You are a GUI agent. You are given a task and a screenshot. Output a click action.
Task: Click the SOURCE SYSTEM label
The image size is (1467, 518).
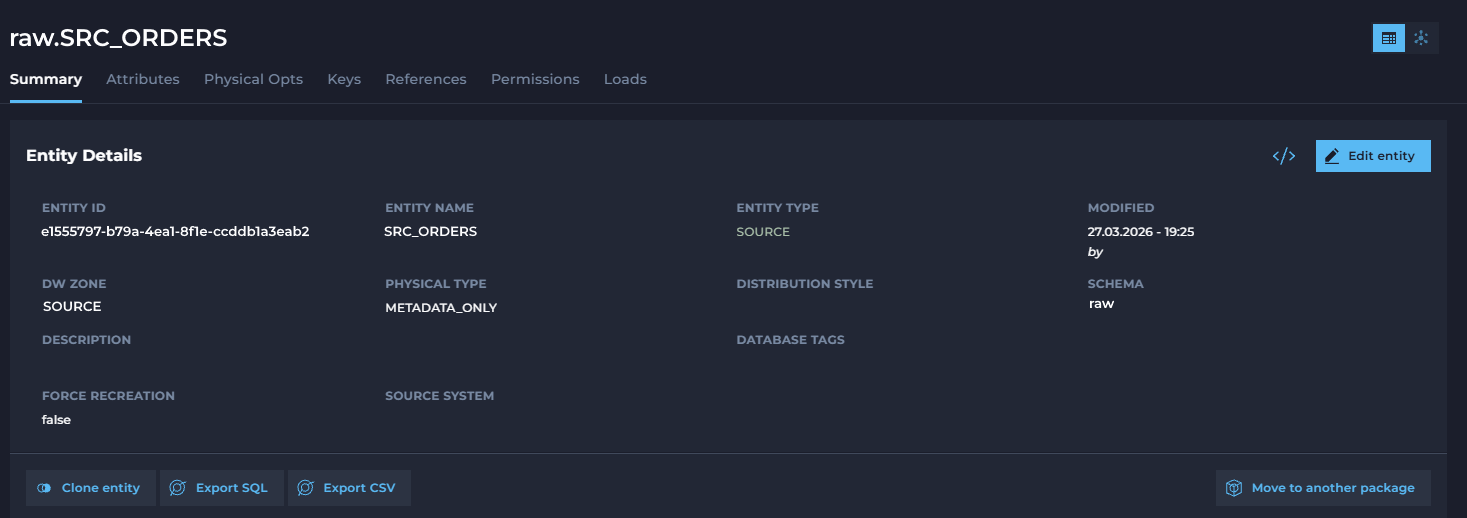(x=440, y=396)
